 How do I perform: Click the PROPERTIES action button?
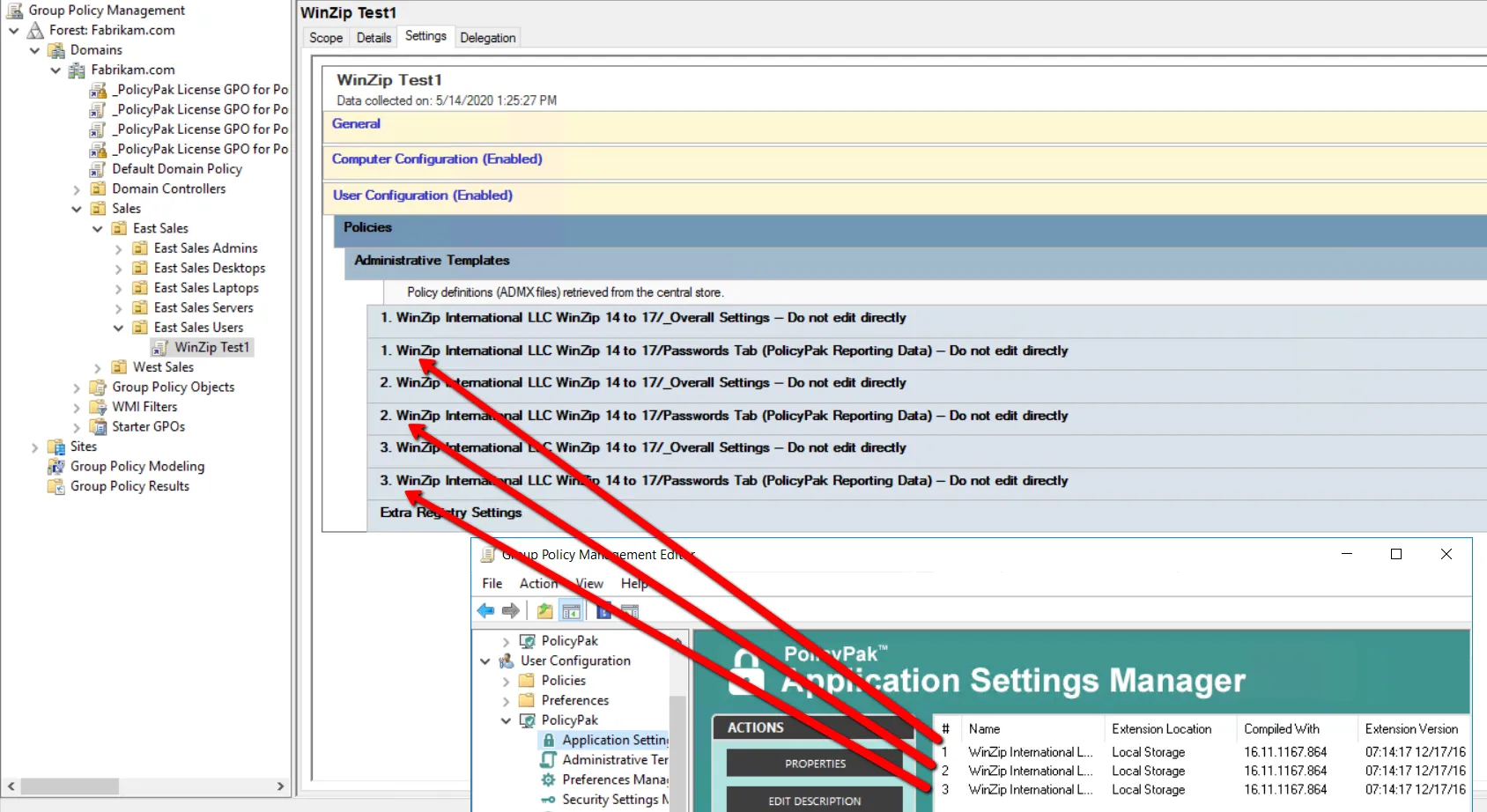coord(815,764)
